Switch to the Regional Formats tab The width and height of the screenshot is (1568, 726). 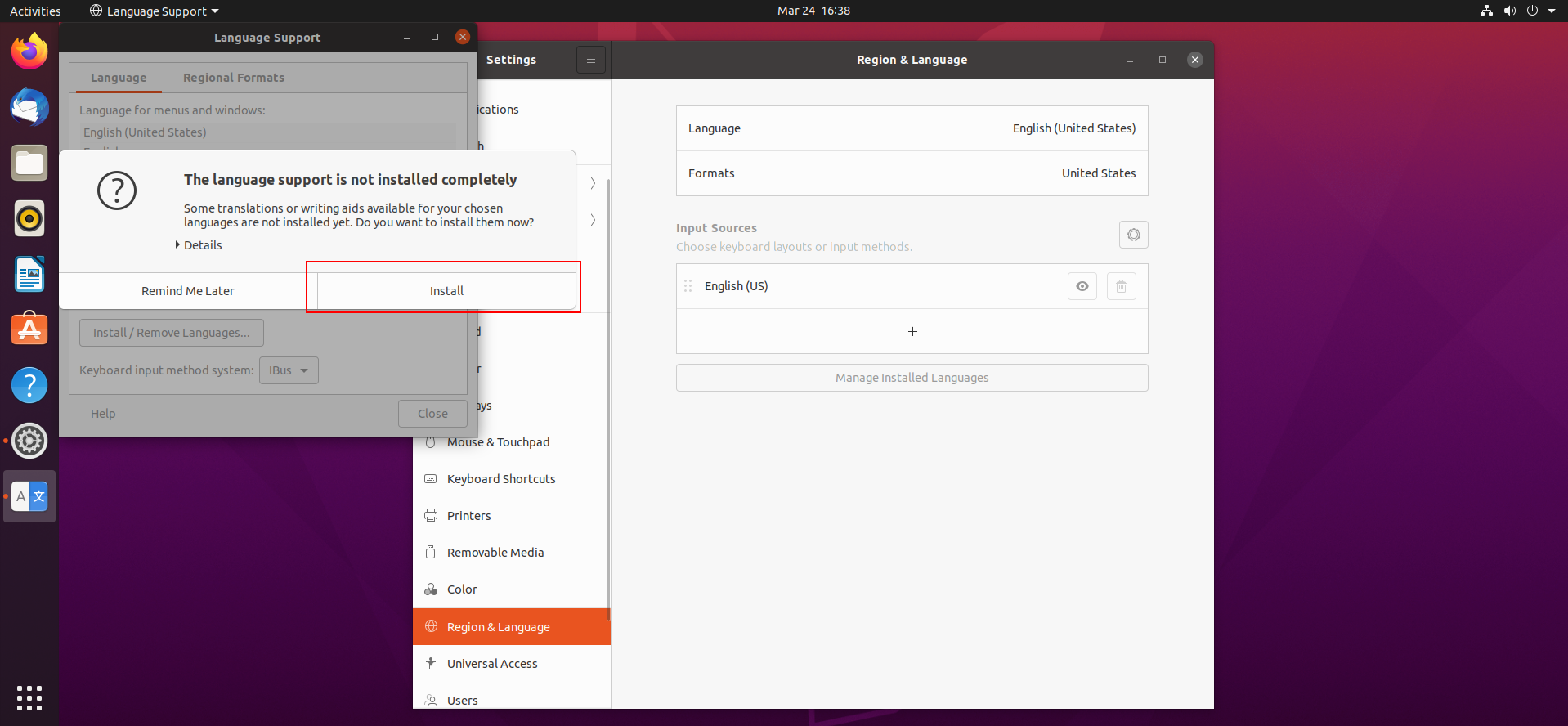[234, 78]
